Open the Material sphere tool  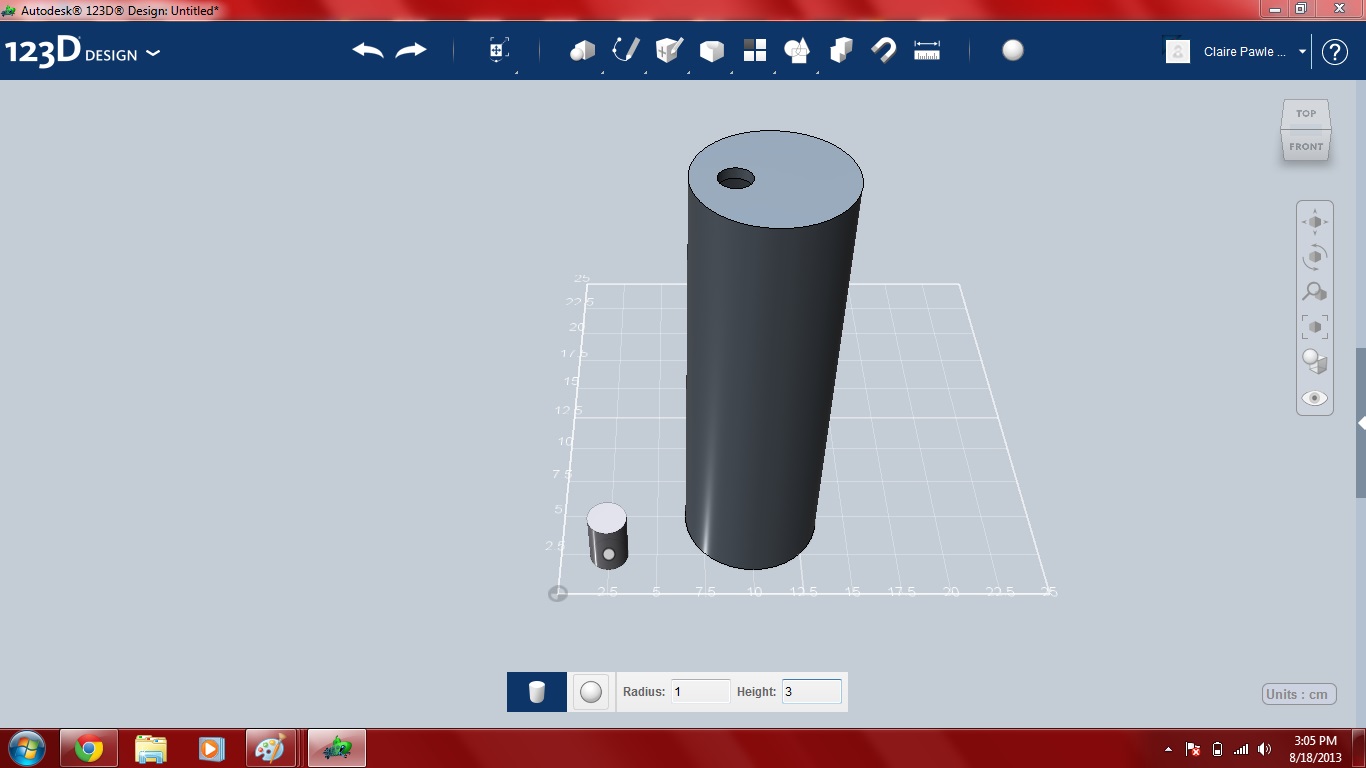(x=1013, y=50)
